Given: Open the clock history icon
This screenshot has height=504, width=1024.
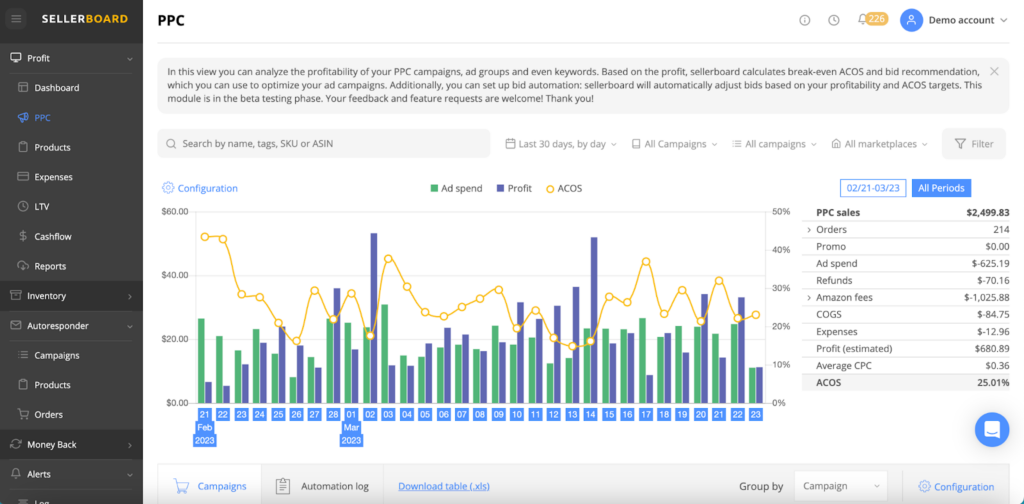Looking at the screenshot, I should 834,20.
